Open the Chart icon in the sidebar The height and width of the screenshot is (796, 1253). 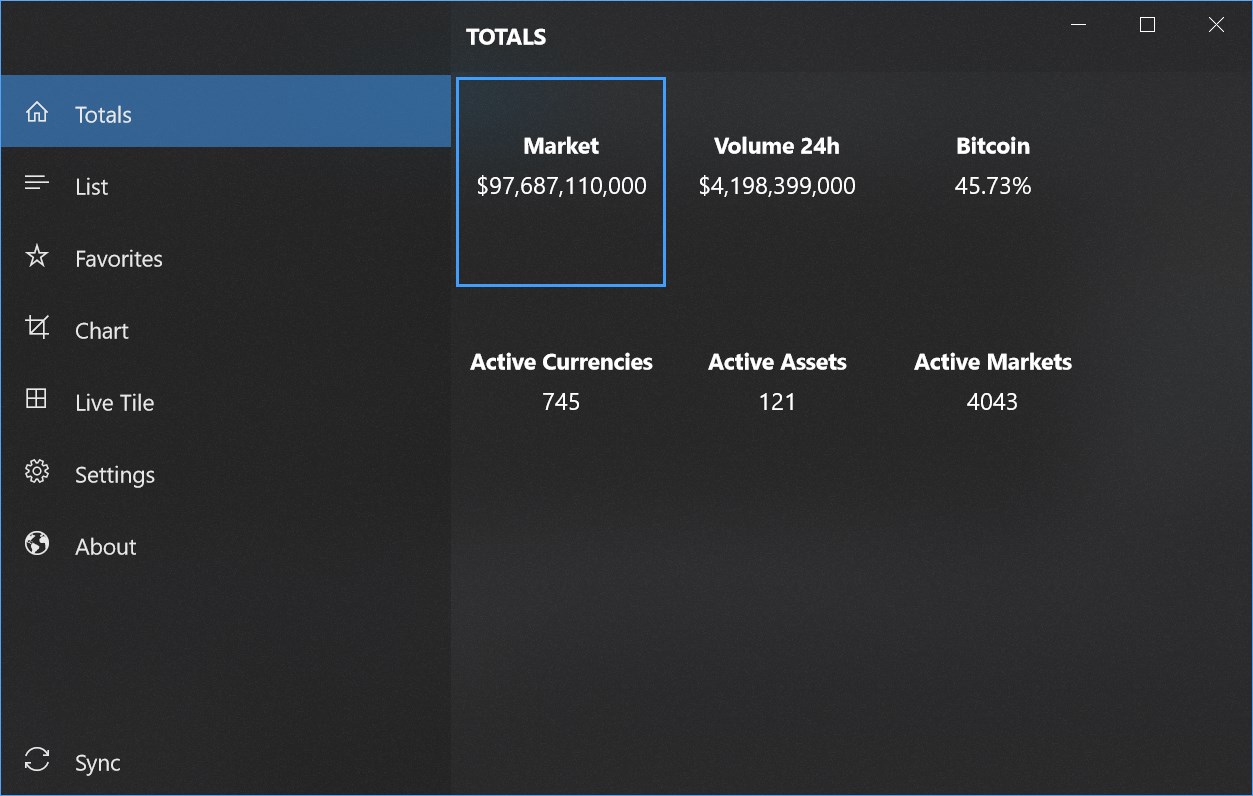tap(37, 329)
